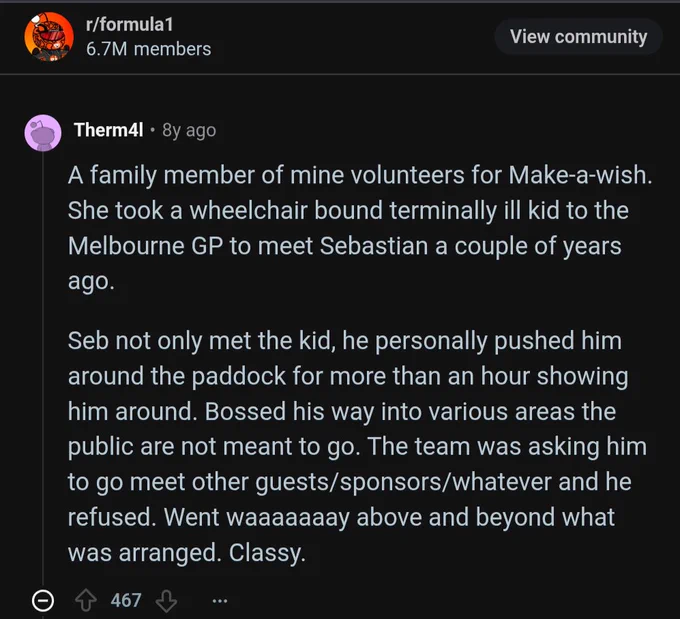Viewport: 680px width, 619px height.
Task: Click the 6.7M members count text
Action: point(148,49)
